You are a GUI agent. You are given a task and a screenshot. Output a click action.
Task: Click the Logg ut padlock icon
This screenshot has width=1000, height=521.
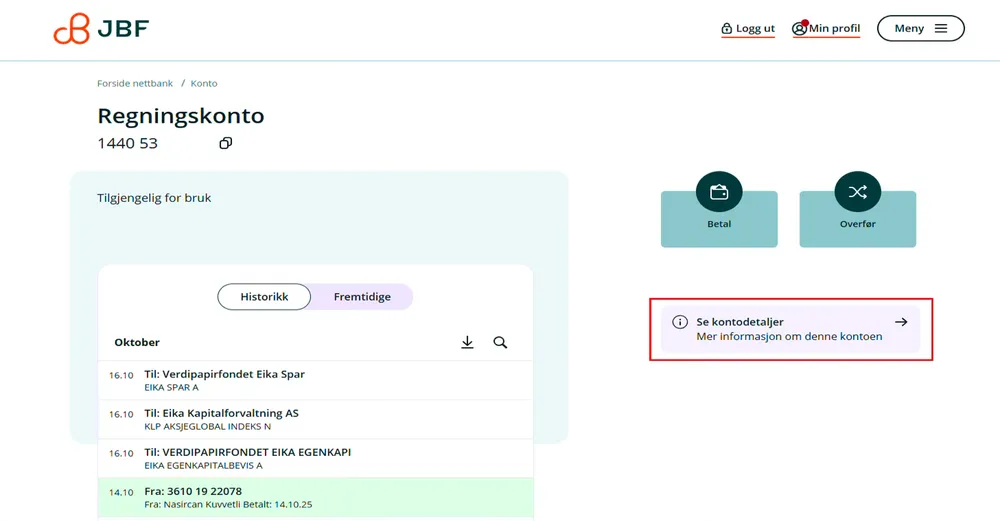727,29
